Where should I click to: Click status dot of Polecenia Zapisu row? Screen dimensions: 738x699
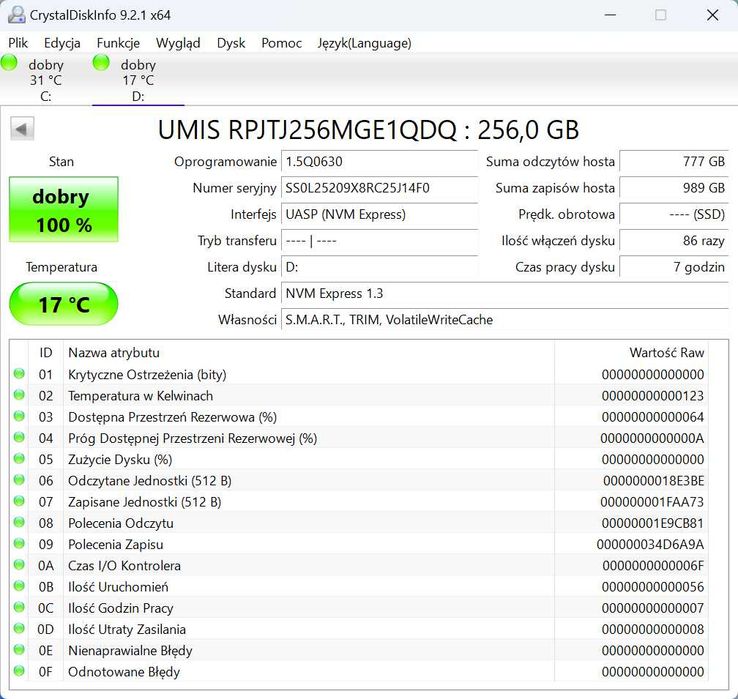point(19,543)
